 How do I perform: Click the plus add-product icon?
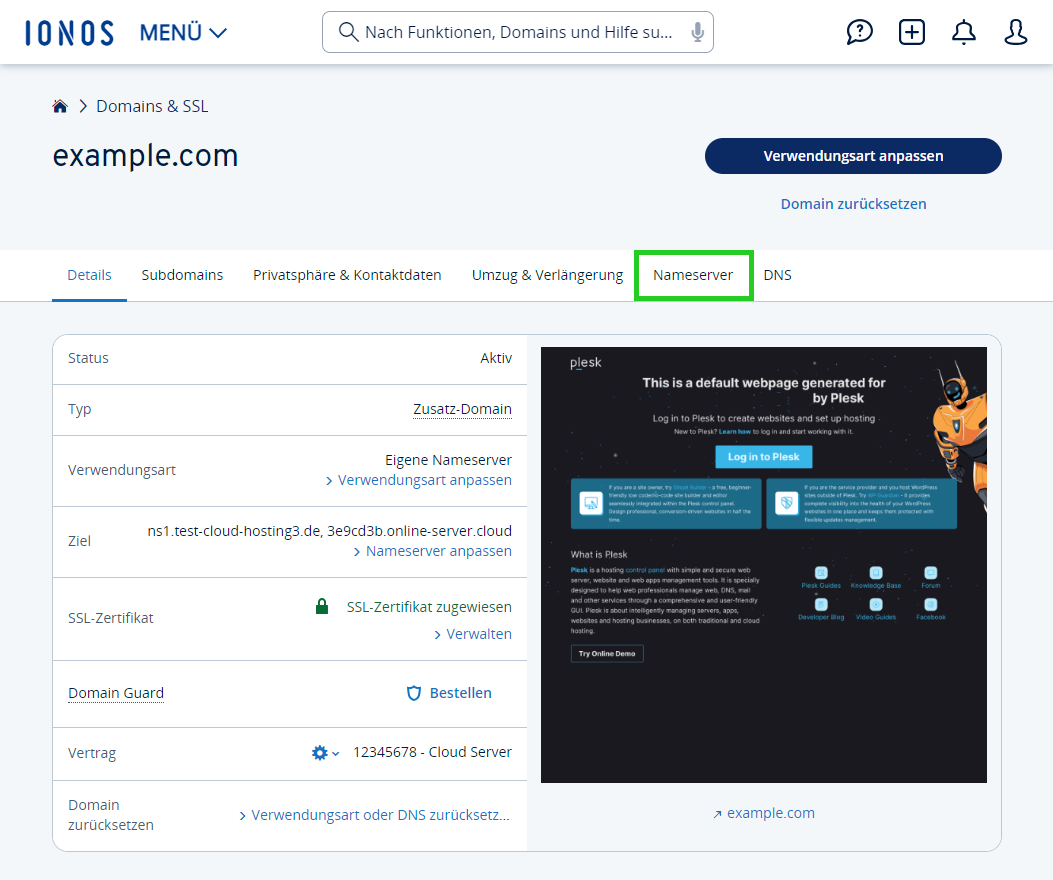[911, 32]
